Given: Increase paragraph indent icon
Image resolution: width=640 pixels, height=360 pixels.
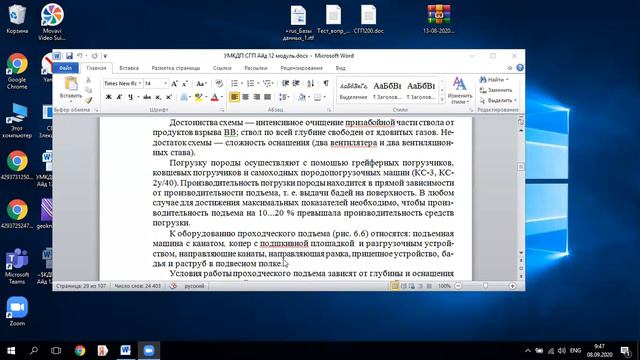Looking at the screenshot, I should point(296,84).
